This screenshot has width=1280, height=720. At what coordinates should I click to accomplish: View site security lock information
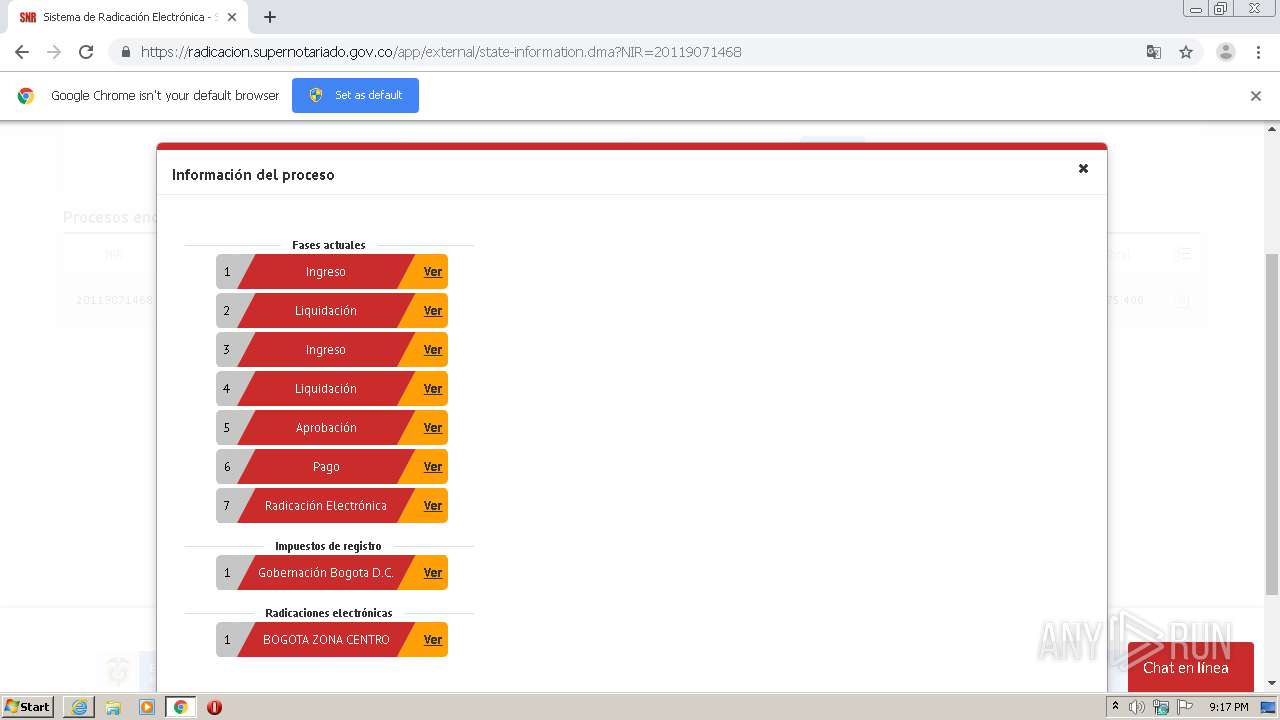click(x=125, y=52)
